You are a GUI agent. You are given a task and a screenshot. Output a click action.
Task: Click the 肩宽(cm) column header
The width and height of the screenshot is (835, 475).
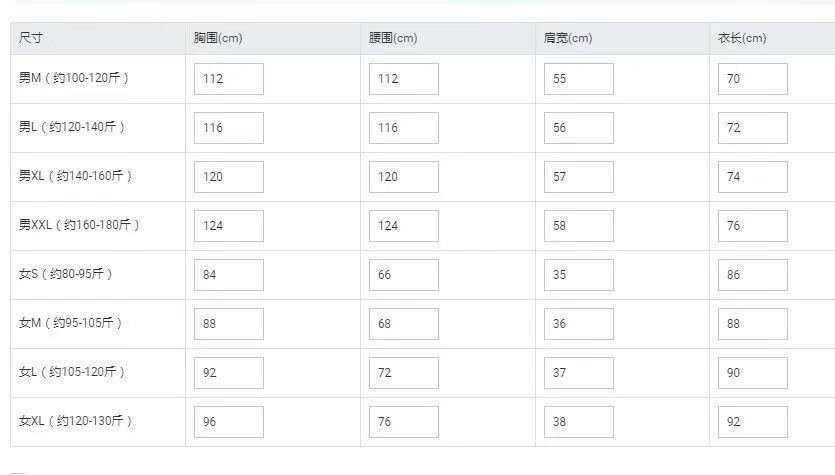(x=568, y=38)
